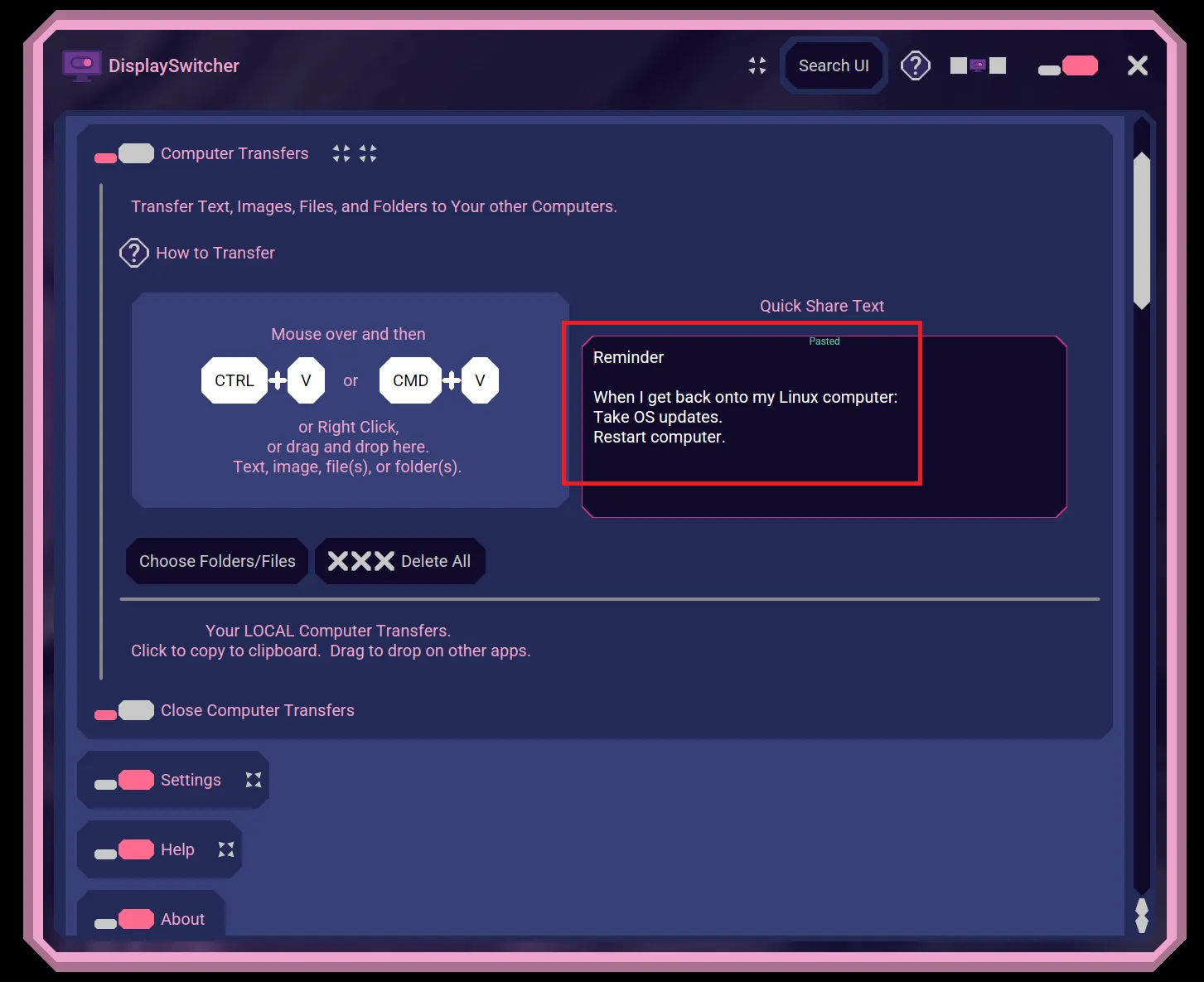
Task: Open the Settings section label
Action: click(191, 780)
